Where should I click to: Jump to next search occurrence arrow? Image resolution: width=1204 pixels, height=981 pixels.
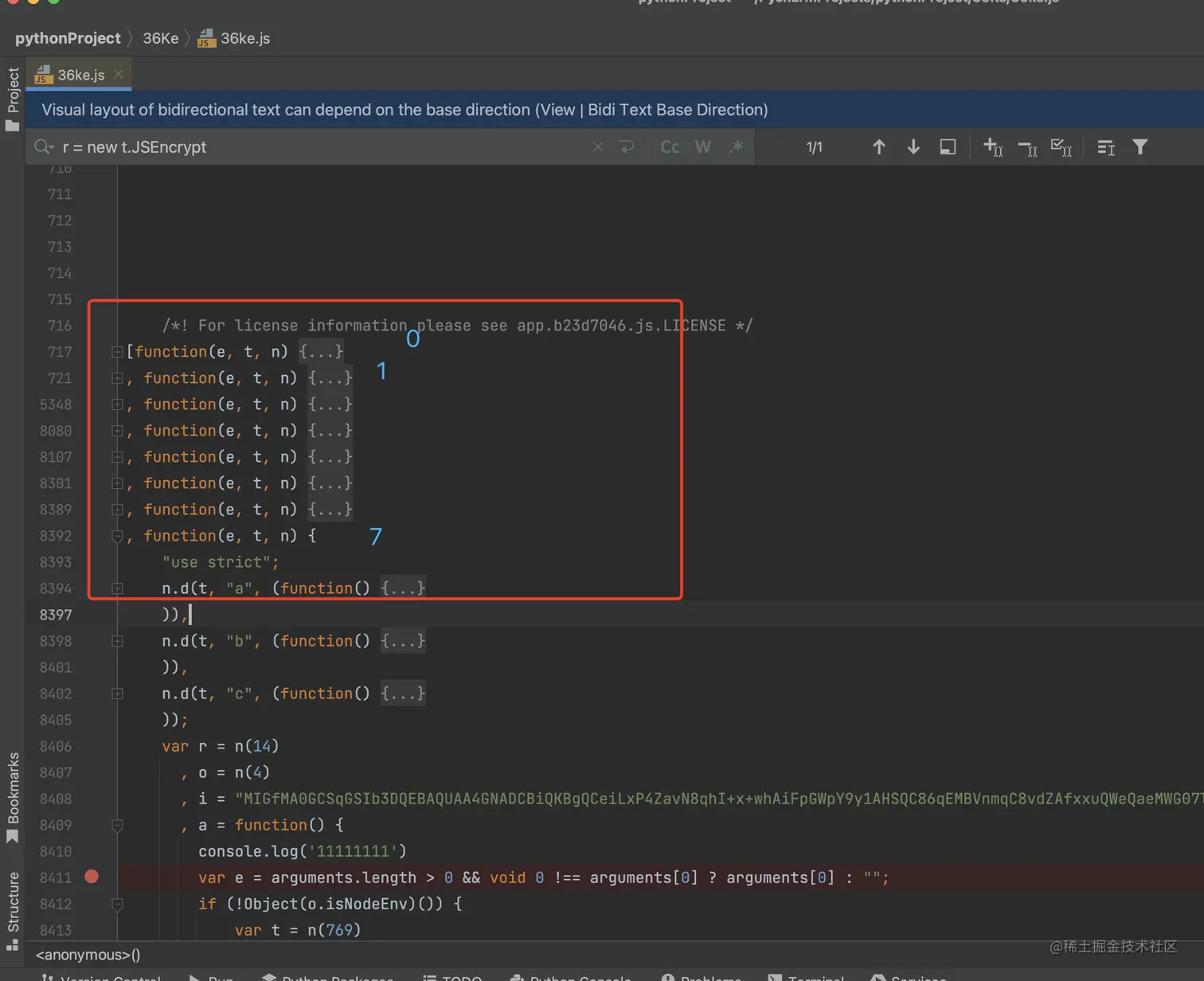[913, 147]
